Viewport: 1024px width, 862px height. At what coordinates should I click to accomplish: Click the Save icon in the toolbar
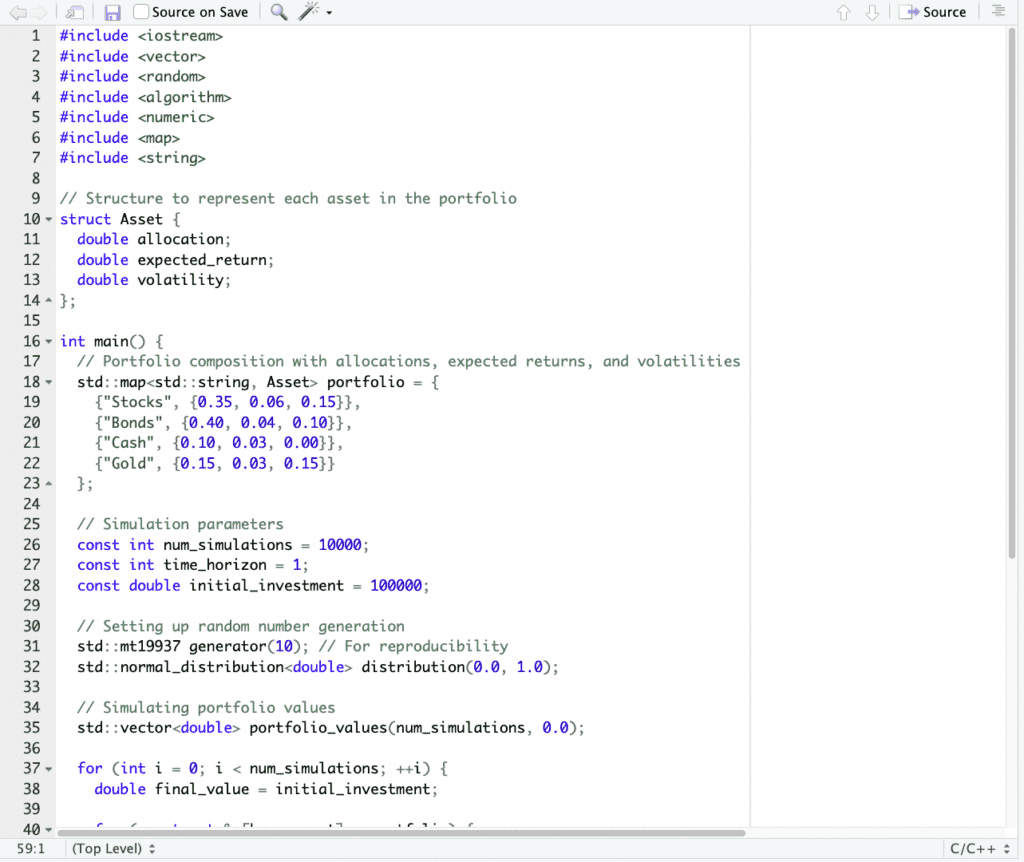112,11
